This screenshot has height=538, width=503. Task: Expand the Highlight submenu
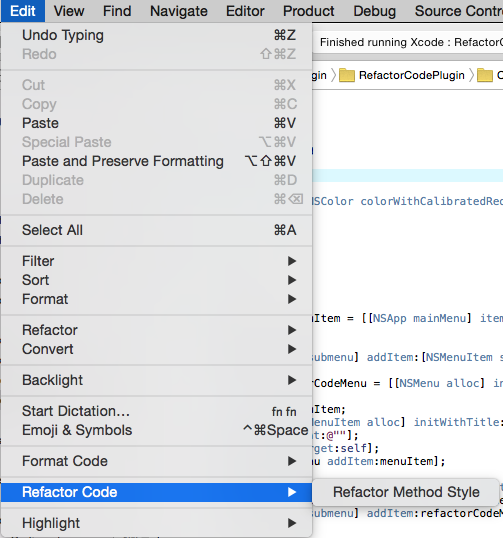click(156, 523)
